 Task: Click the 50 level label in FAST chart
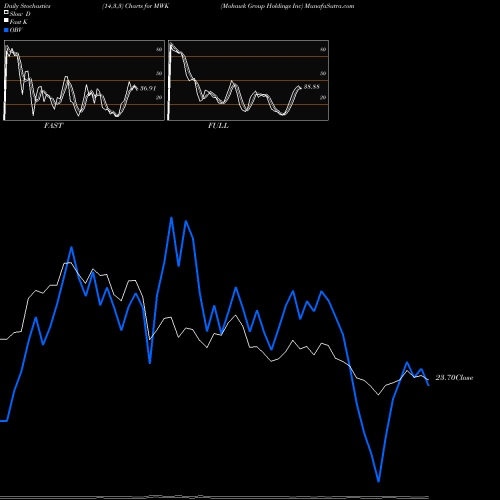click(x=159, y=73)
